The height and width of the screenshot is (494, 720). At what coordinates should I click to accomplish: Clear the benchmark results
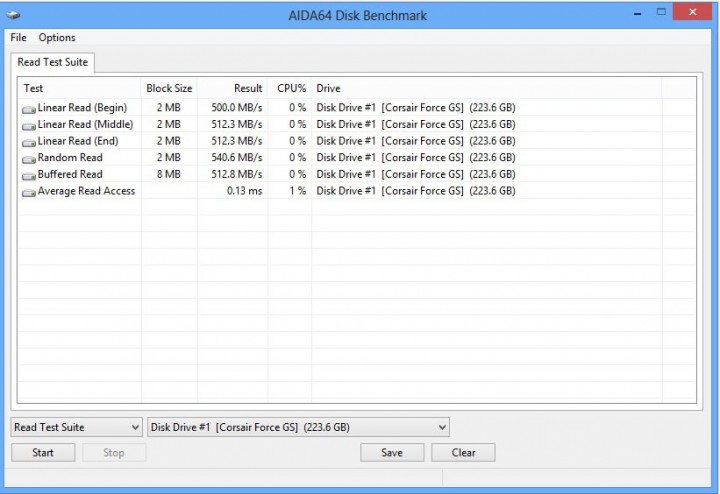463,453
